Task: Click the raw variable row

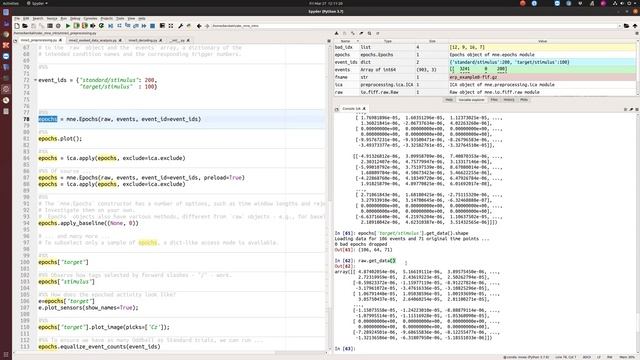Action: tap(485, 92)
